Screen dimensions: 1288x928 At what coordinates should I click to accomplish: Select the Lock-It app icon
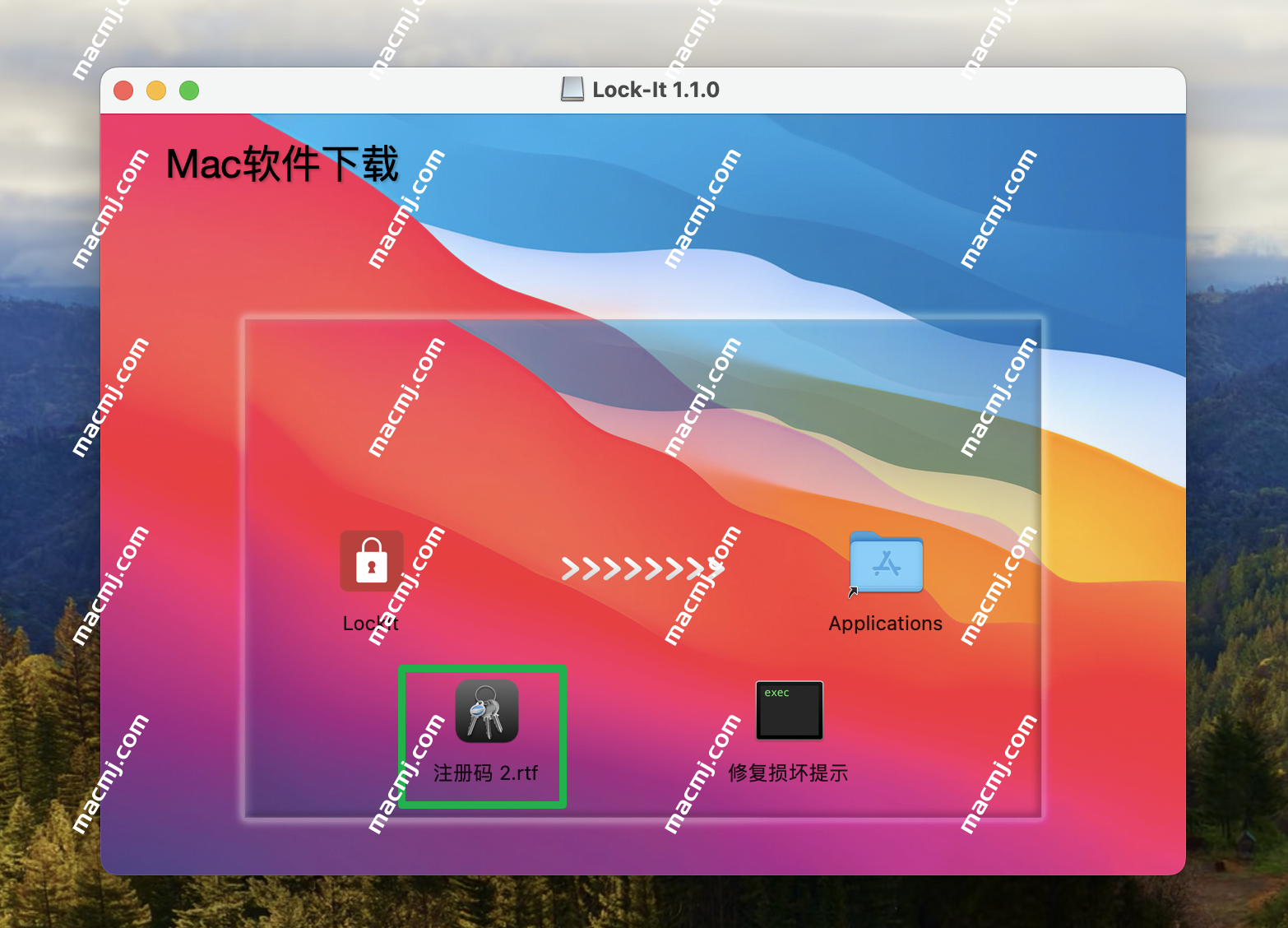tap(372, 561)
